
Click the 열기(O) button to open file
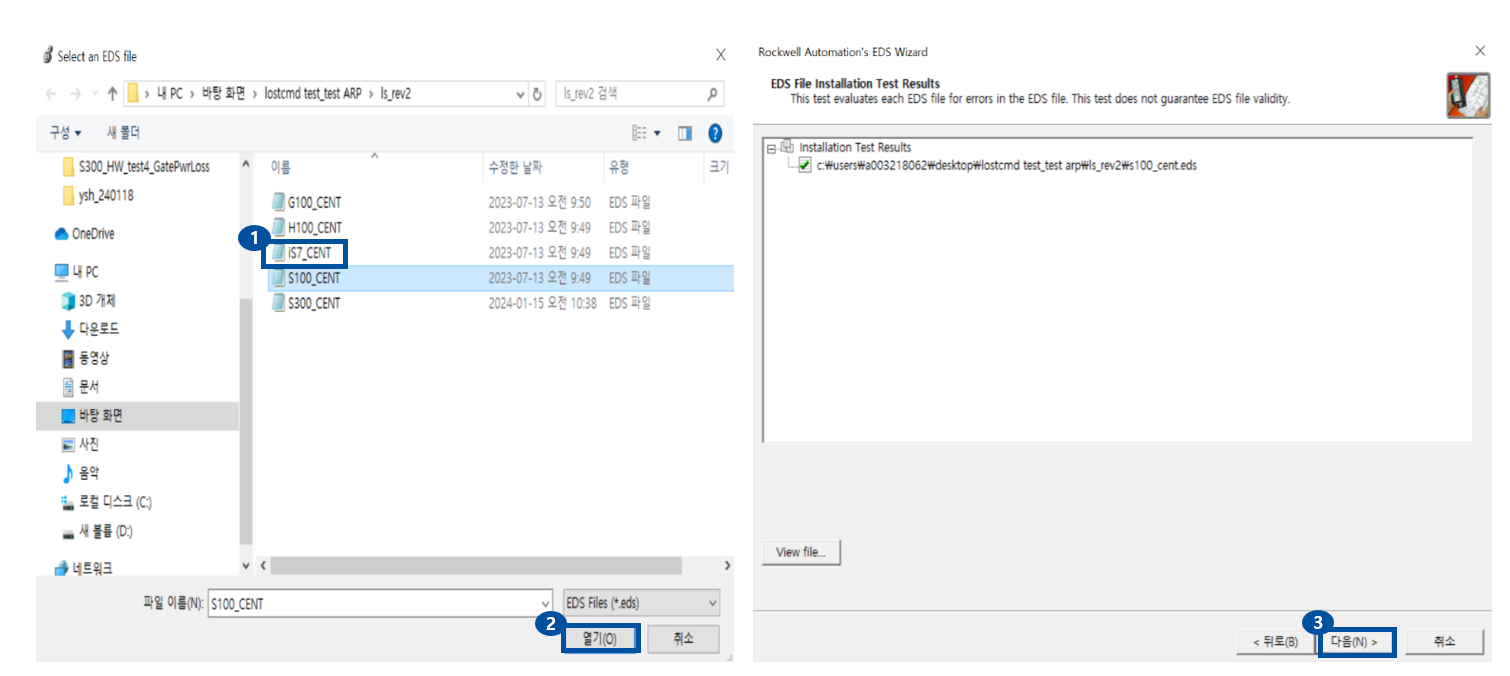coord(600,638)
